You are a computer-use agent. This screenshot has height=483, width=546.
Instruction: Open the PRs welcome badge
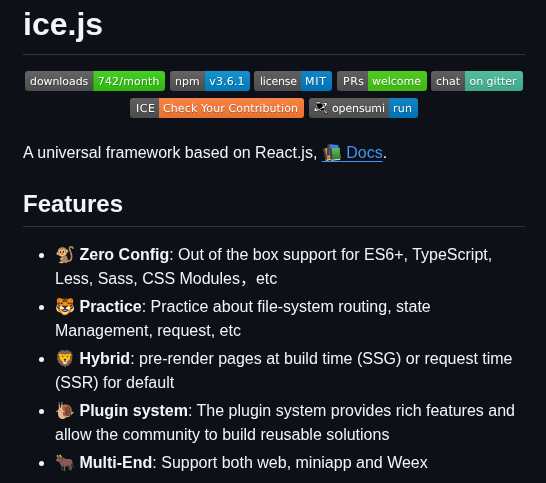coord(382,81)
